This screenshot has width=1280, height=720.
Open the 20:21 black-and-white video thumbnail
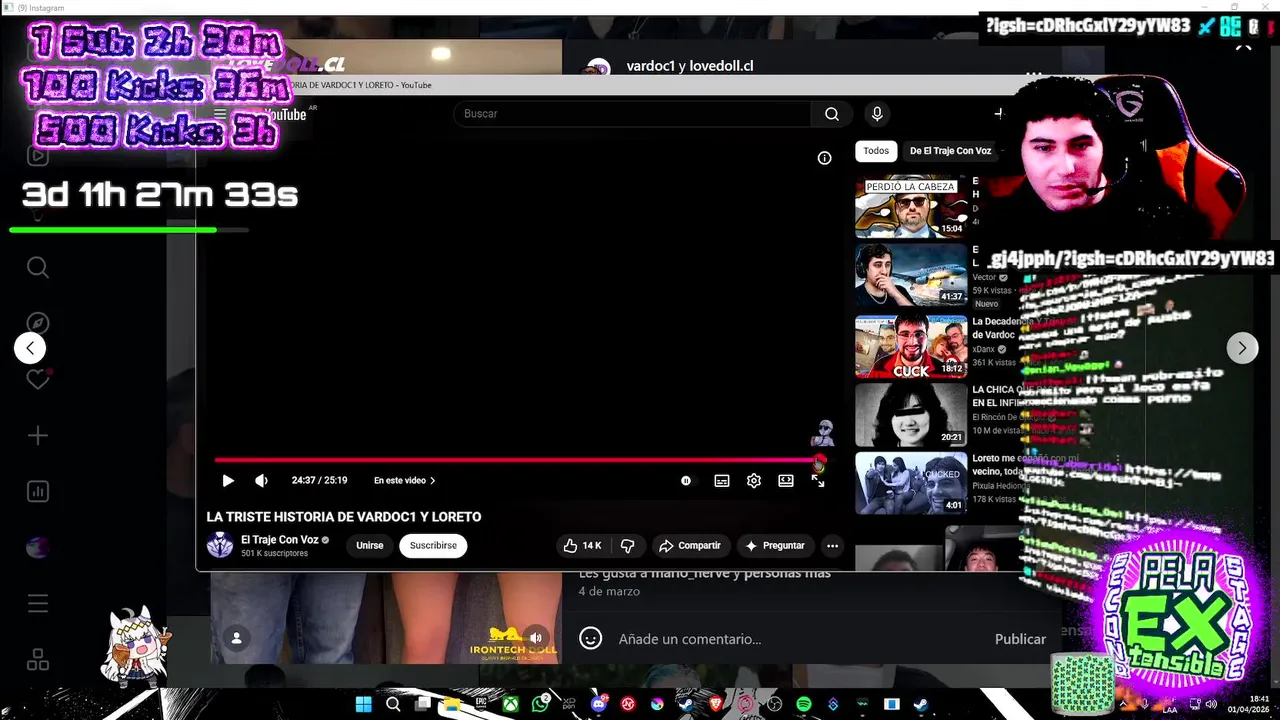click(911, 414)
